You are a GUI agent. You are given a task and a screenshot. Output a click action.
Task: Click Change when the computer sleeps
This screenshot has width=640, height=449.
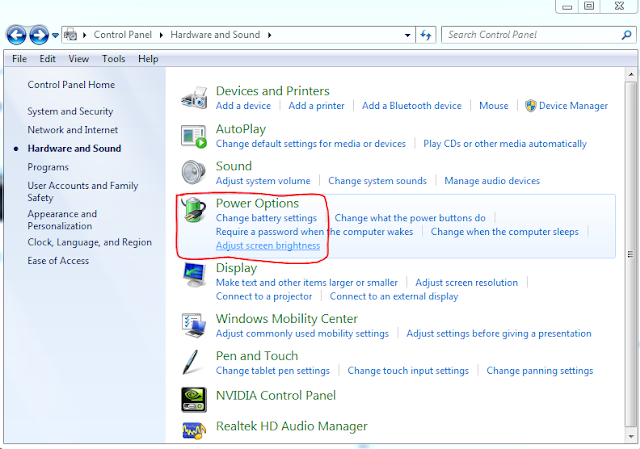coord(504,232)
